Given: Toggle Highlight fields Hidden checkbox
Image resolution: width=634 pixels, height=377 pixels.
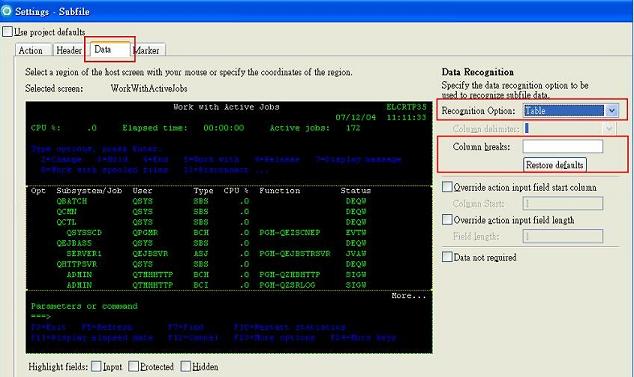Looking at the screenshot, I should click(186, 366).
